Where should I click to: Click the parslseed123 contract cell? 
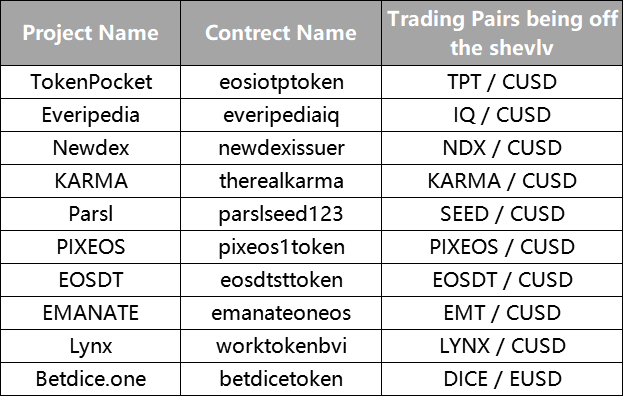(281, 214)
